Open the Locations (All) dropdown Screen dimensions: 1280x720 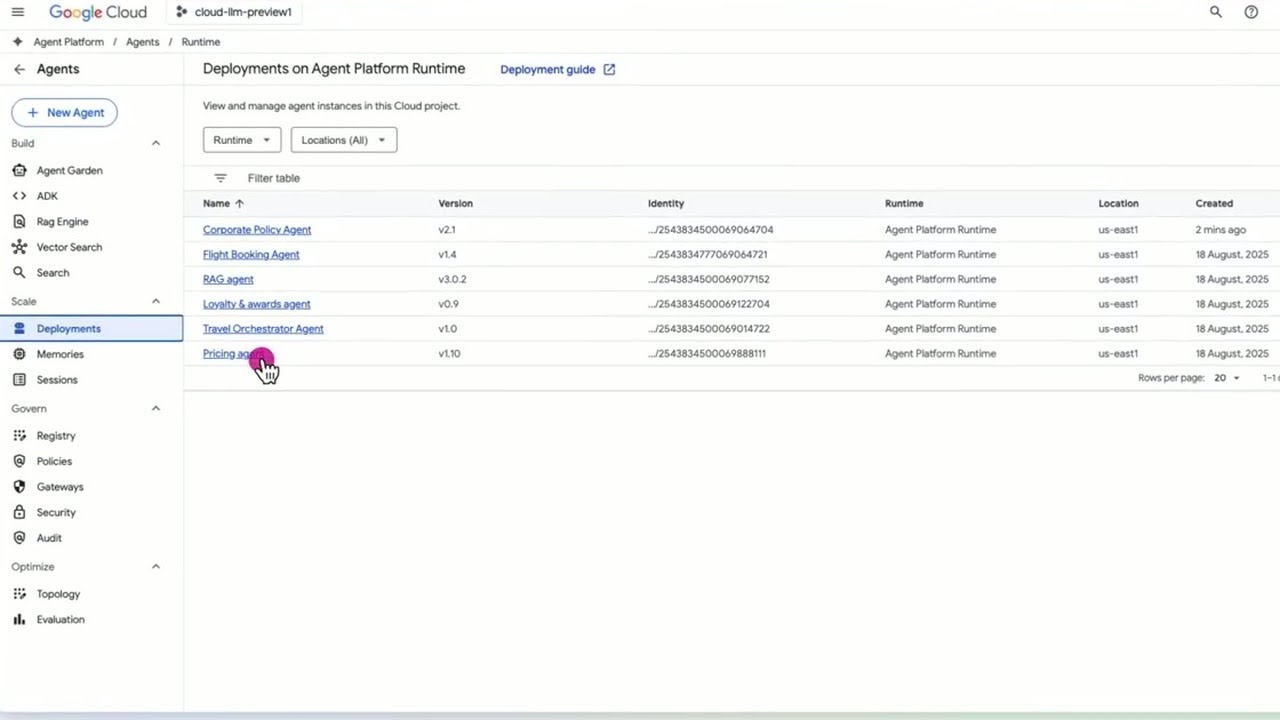point(344,140)
